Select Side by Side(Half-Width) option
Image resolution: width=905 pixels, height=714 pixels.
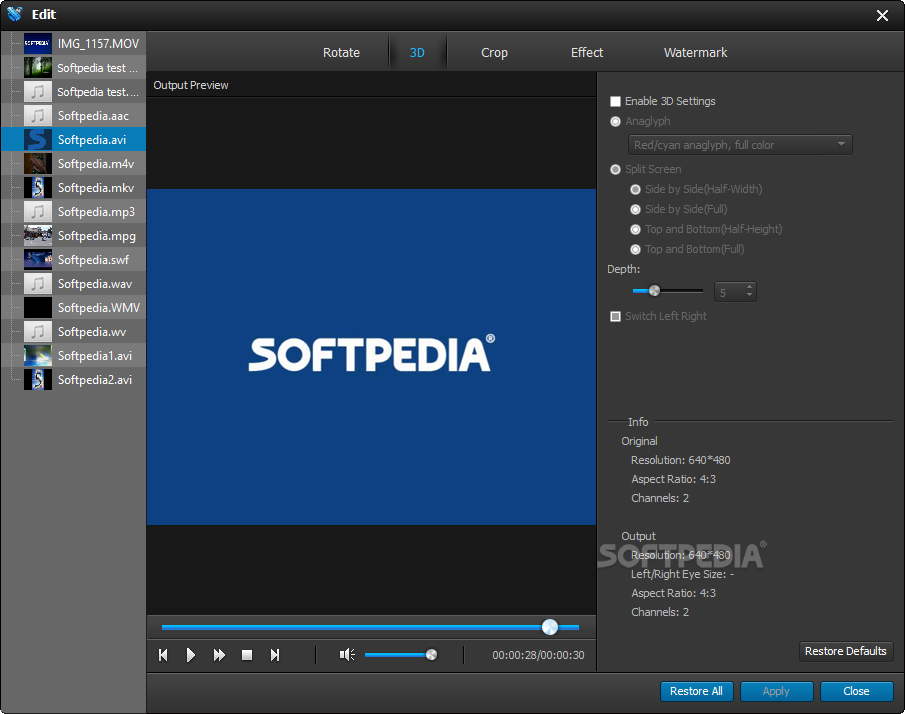click(635, 189)
